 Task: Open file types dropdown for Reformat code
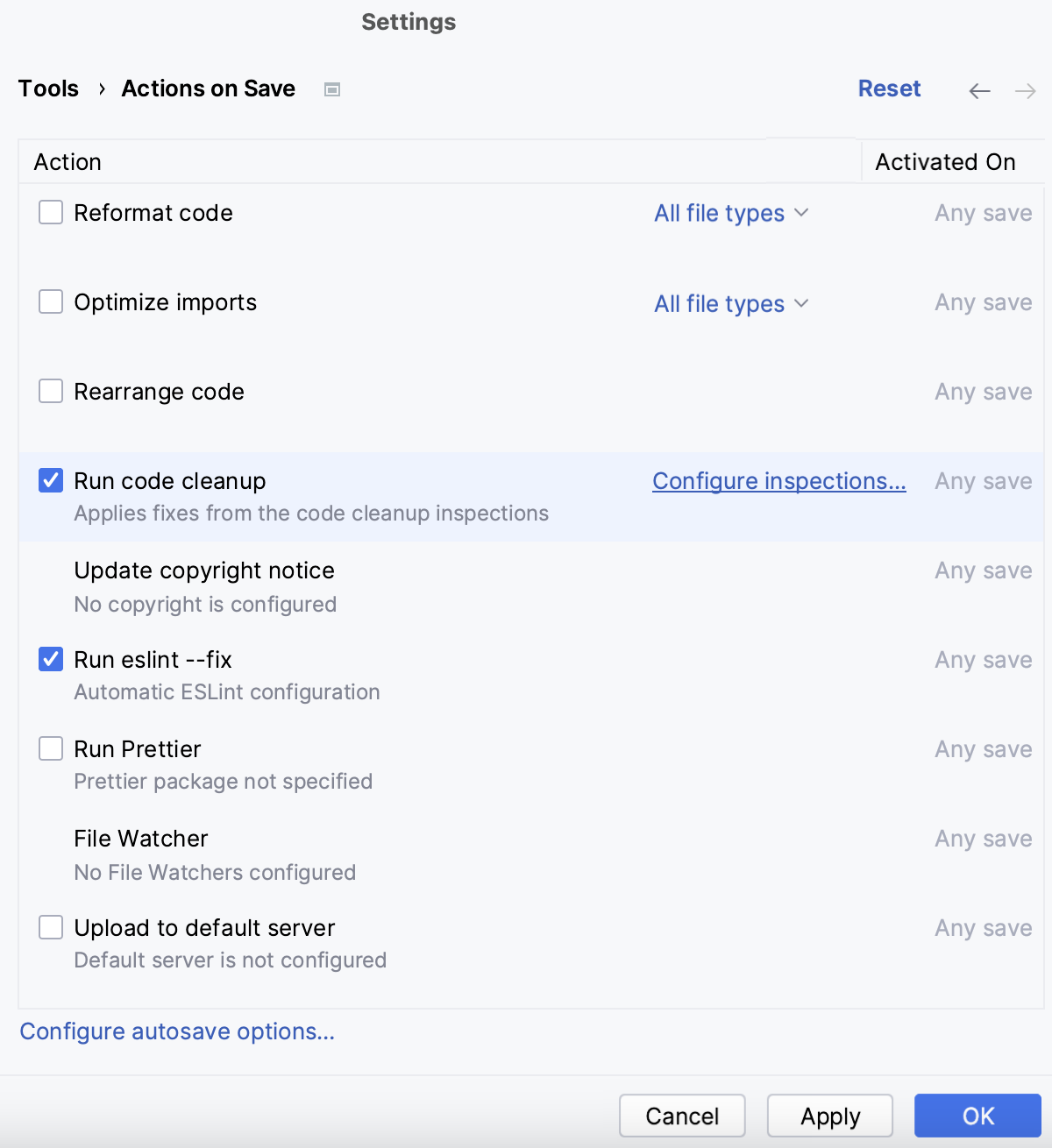click(x=732, y=213)
